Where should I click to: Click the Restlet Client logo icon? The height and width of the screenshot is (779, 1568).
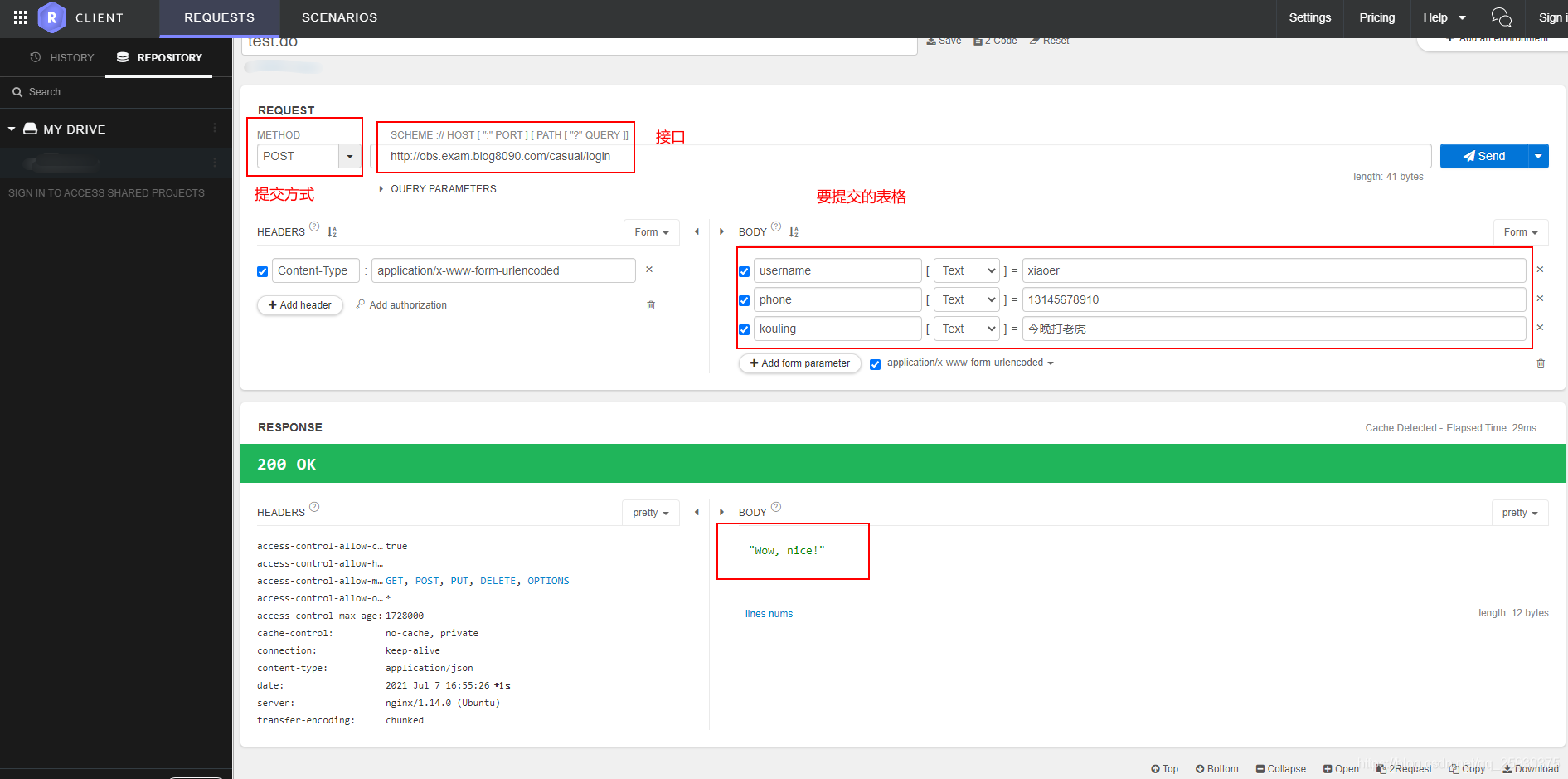point(51,17)
